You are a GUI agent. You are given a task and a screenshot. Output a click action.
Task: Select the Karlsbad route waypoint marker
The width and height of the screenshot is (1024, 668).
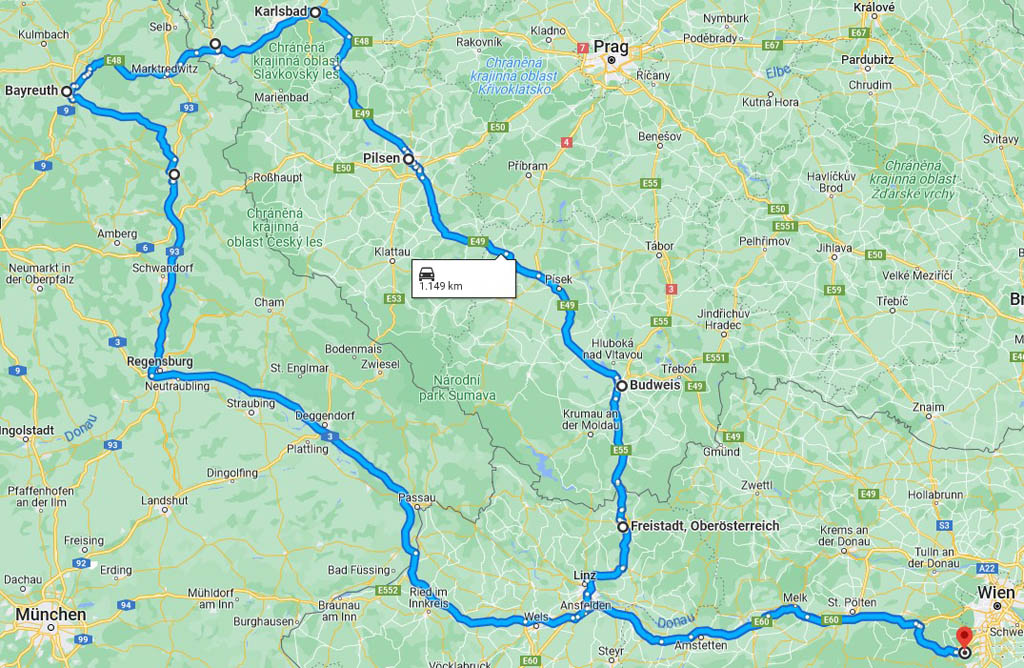pyautogui.click(x=315, y=12)
